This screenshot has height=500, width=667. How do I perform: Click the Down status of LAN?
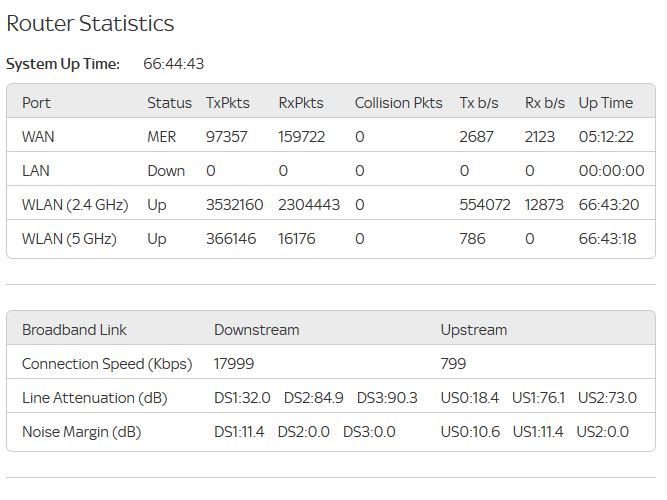166,171
